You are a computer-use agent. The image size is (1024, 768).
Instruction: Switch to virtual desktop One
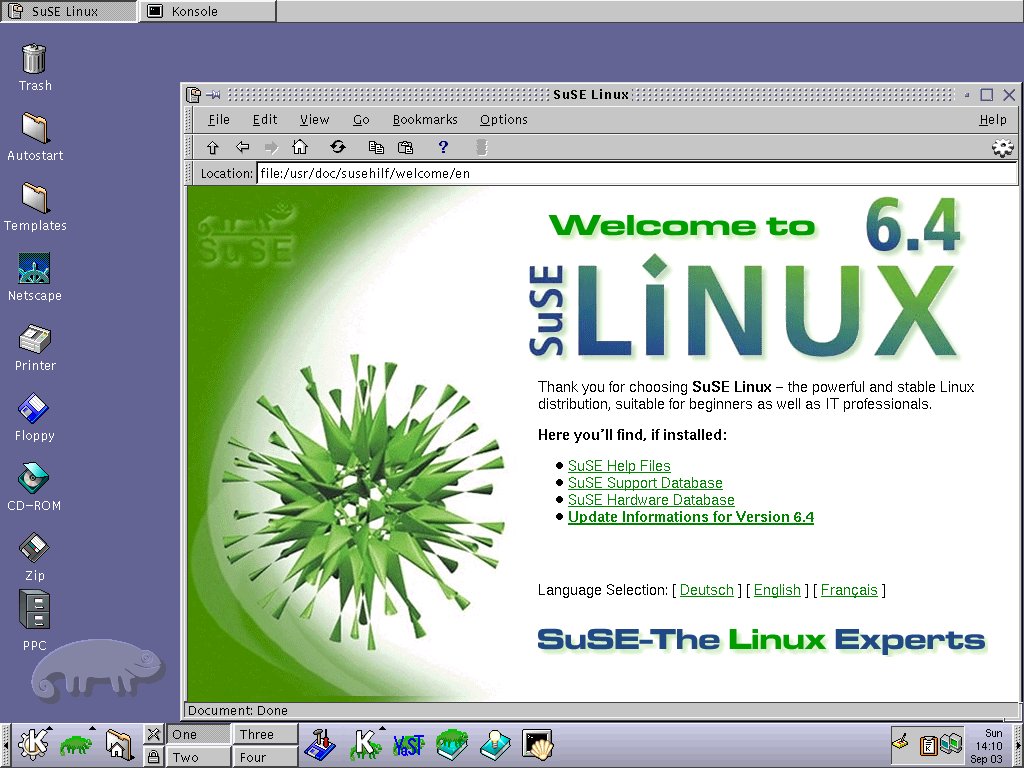pyautogui.click(x=199, y=734)
